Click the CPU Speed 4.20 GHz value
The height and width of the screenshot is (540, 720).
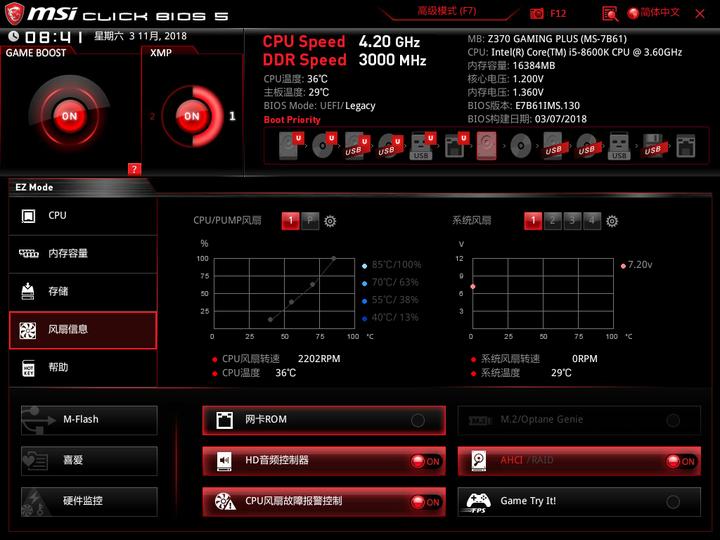389,42
